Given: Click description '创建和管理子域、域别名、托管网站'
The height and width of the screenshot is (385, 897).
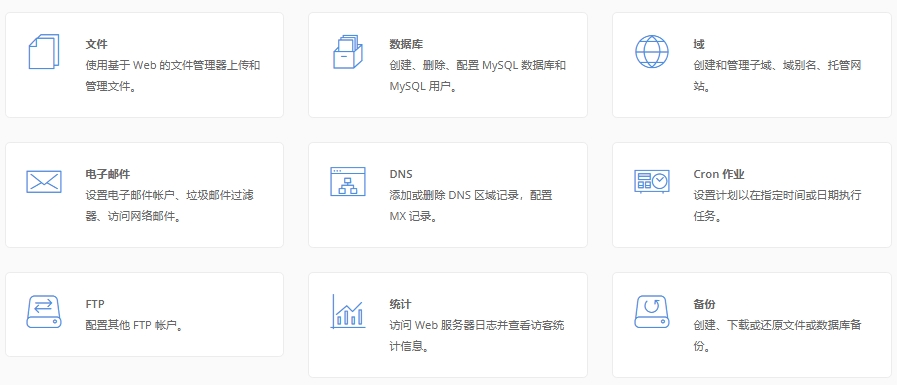Looking at the screenshot, I should pos(777,76).
